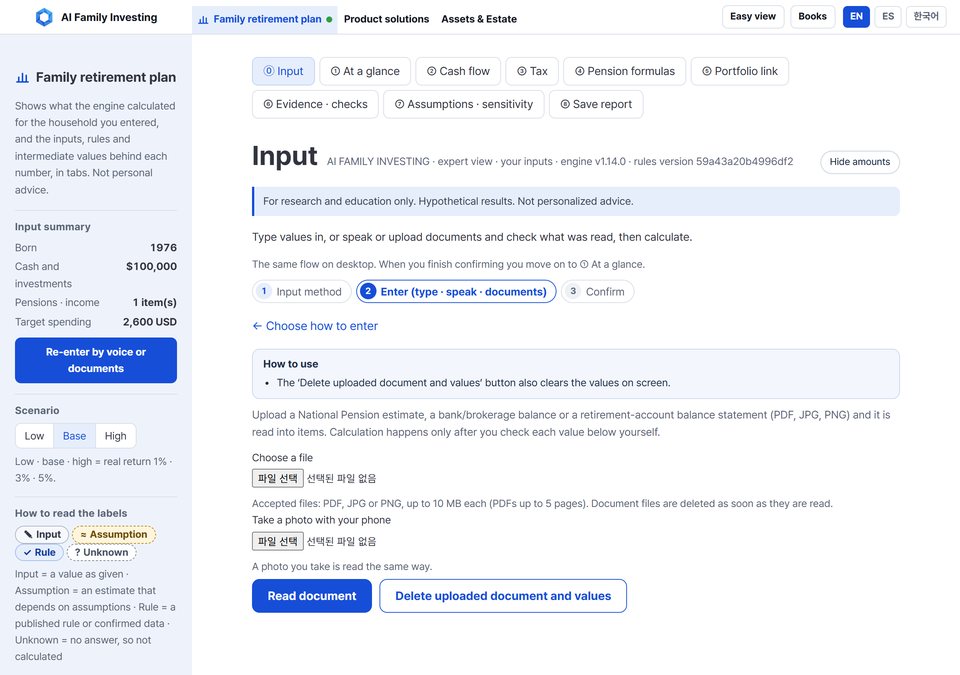This screenshot has height=675, width=960.
Task: Select the Family retirement plan navigation tab
Action: tap(265, 19)
